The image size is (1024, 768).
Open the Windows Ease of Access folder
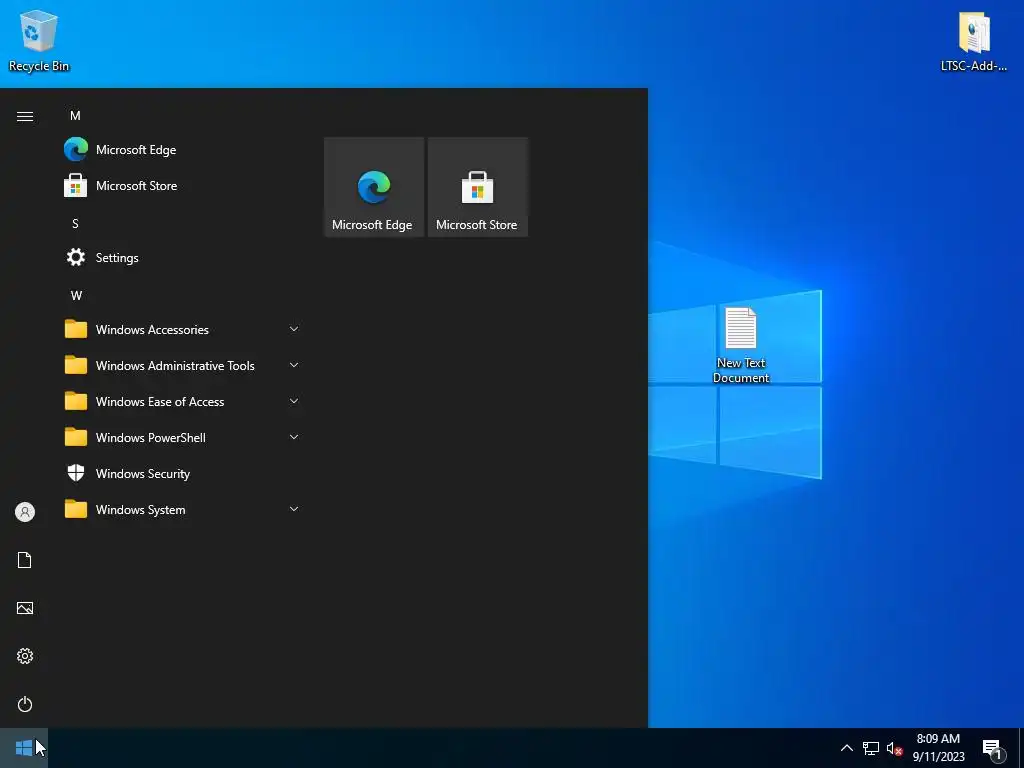(x=182, y=401)
